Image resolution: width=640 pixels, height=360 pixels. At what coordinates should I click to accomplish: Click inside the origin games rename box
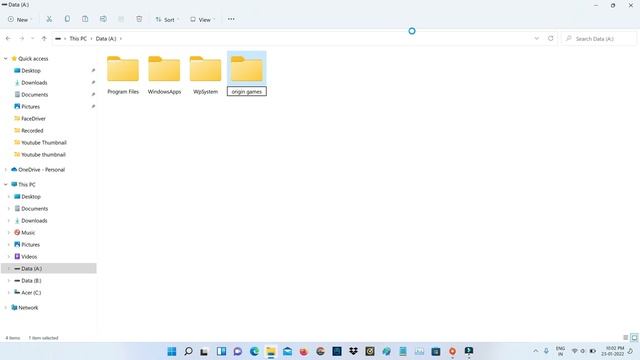point(247,91)
